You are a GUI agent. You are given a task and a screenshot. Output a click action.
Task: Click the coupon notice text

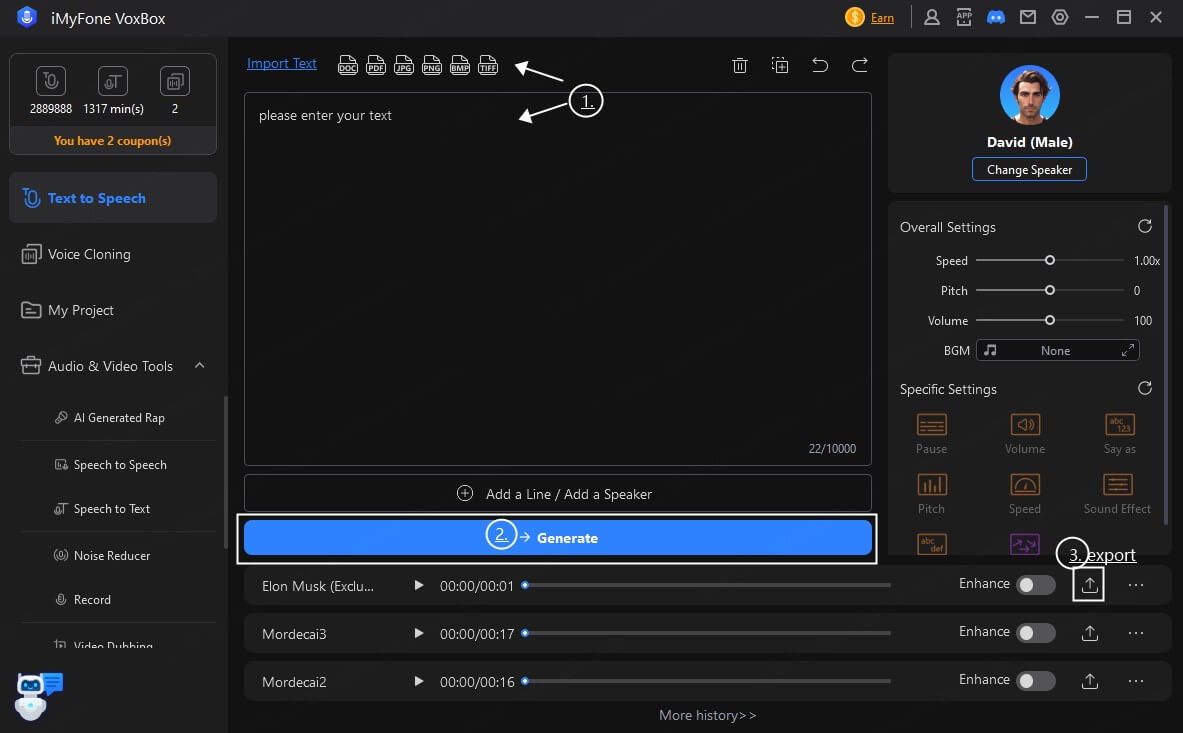coord(112,141)
